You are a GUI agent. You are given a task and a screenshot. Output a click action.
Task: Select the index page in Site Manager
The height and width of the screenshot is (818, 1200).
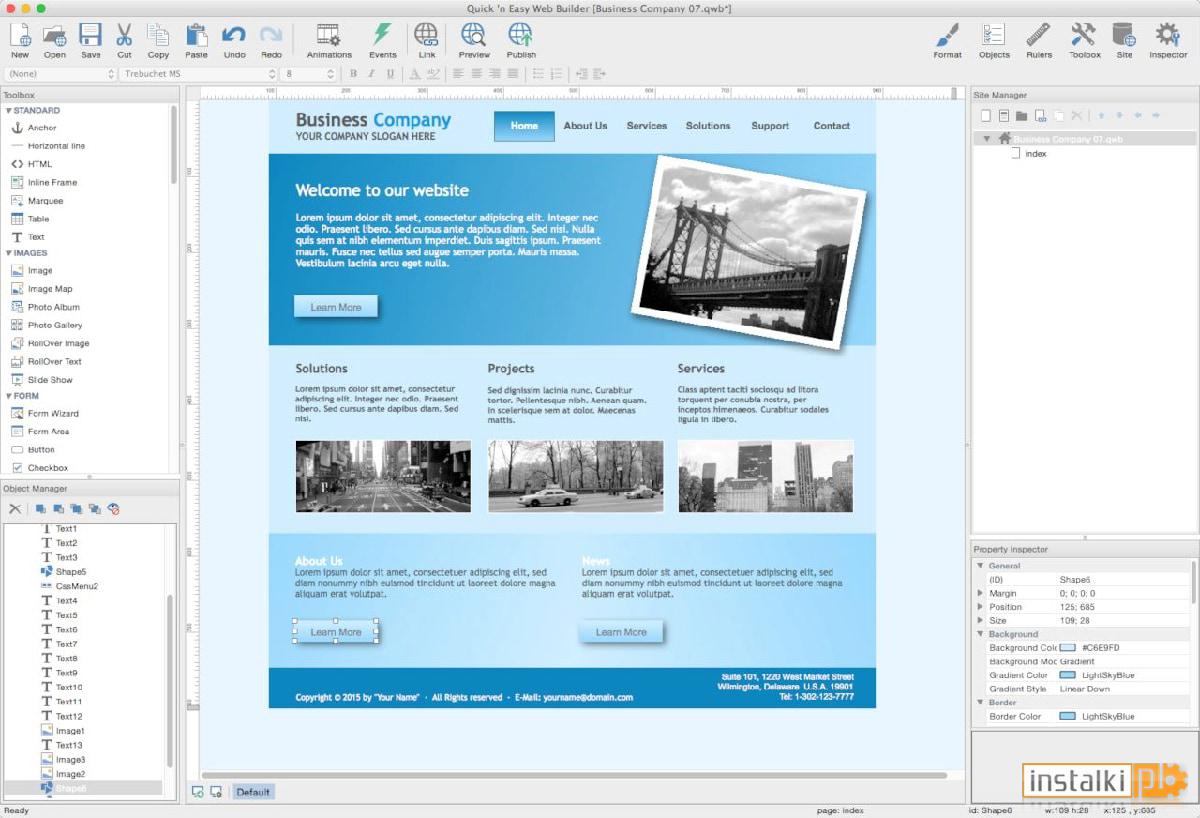1029,154
